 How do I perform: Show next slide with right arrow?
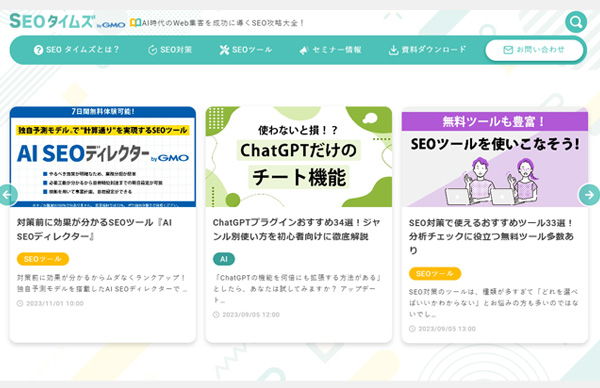tap(589, 195)
